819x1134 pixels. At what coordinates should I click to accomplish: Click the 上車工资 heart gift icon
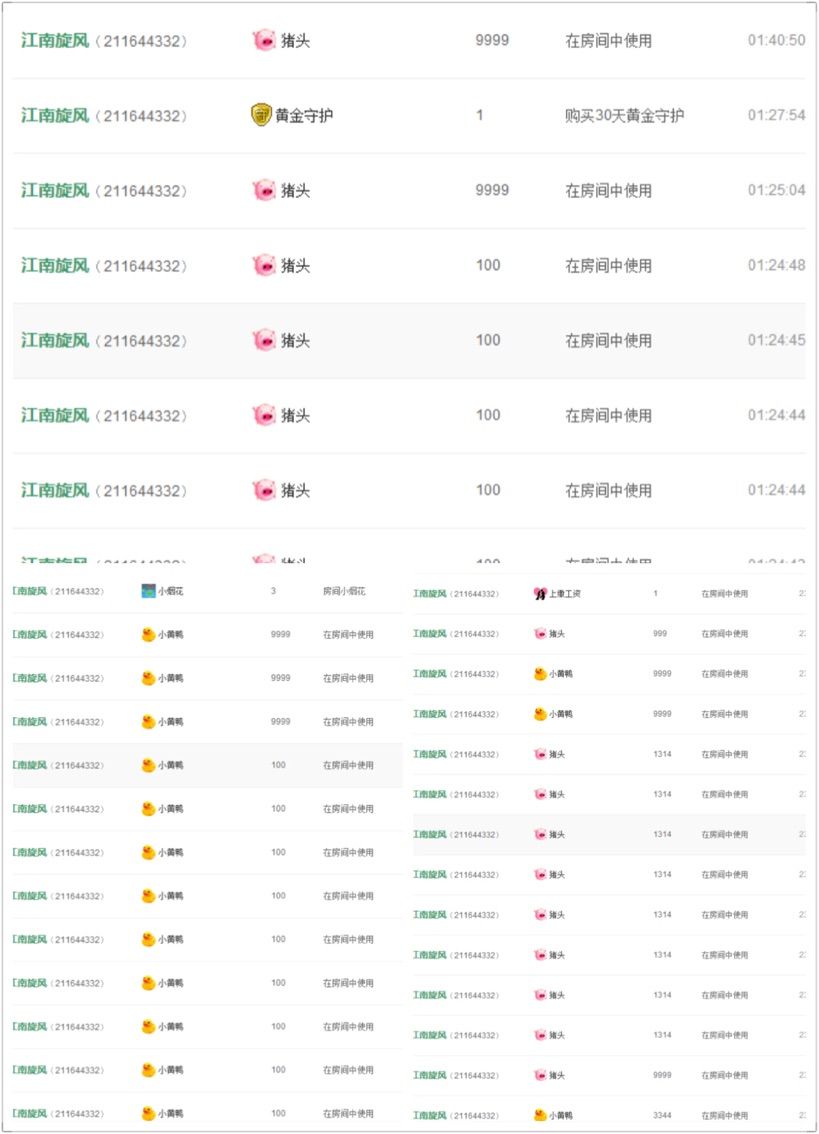(540, 594)
